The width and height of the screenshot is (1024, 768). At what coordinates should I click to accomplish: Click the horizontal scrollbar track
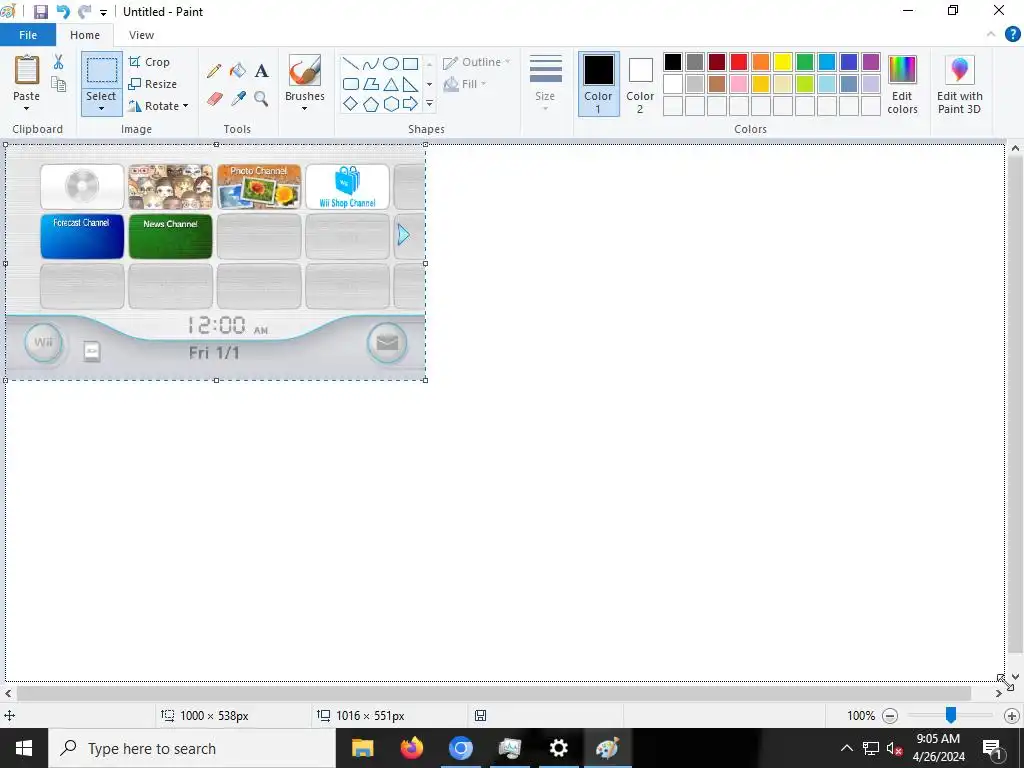(x=494, y=693)
